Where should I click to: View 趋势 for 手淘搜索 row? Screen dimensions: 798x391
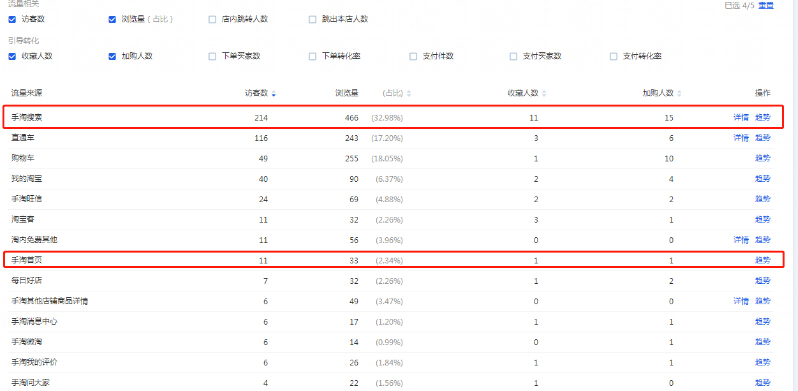click(x=762, y=118)
